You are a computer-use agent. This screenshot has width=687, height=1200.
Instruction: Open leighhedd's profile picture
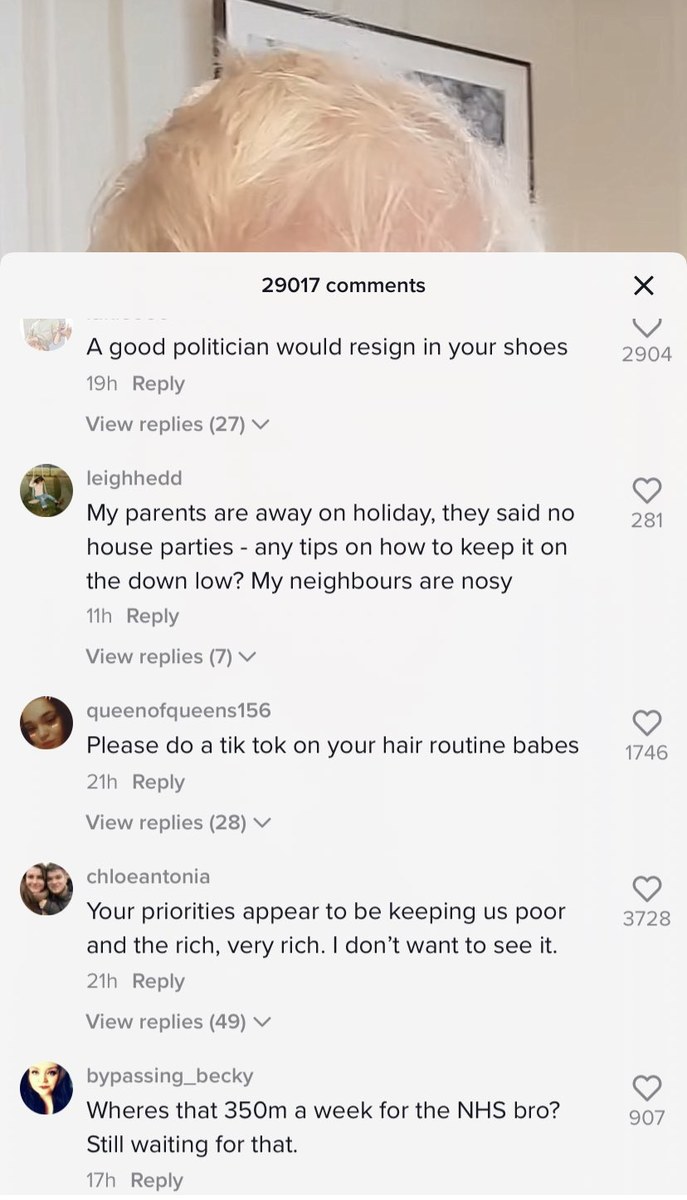(47, 491)
